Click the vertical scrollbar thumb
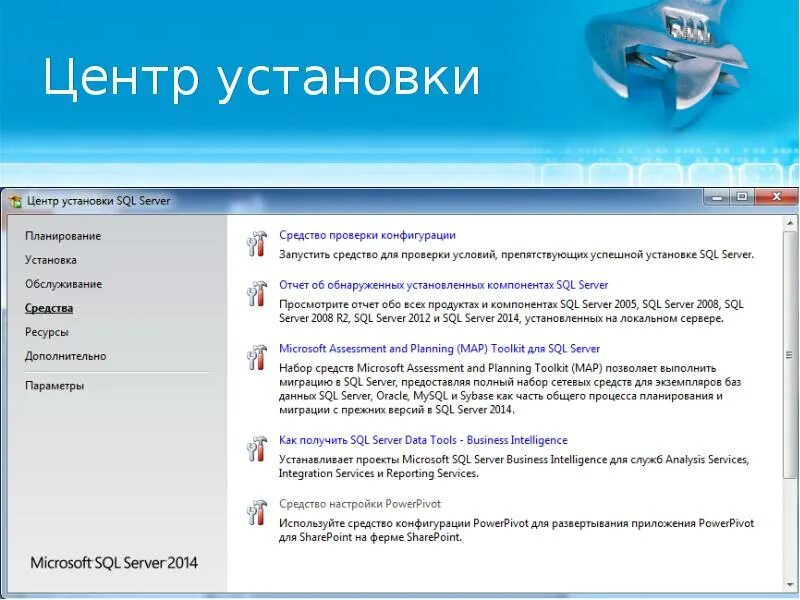This screenshot has height=600, width=800. tap(790, 354)
